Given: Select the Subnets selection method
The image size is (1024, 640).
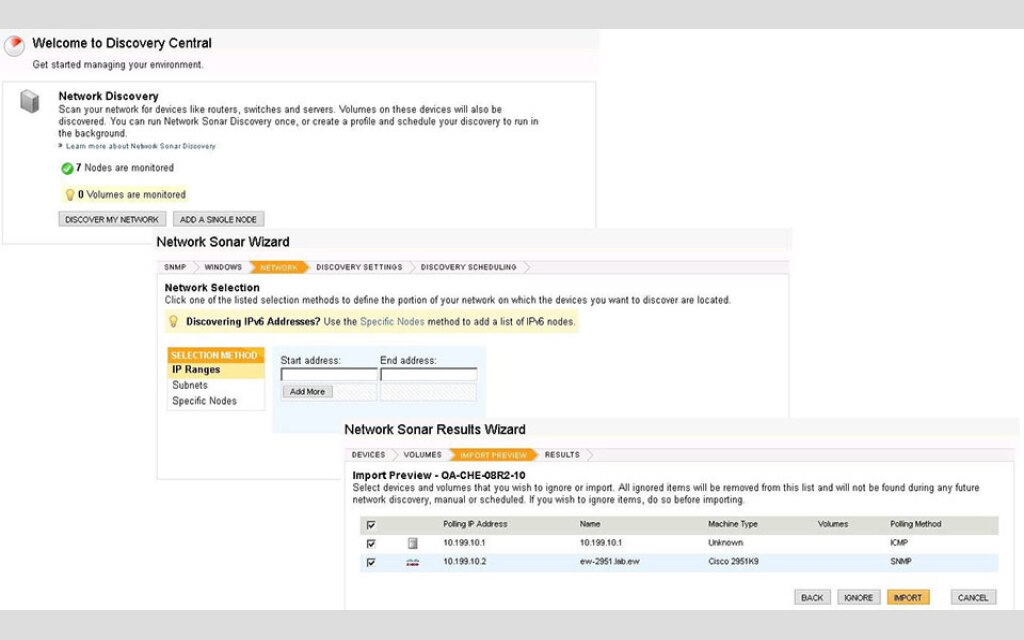Looking at the screenshot, I should point(190,385).
